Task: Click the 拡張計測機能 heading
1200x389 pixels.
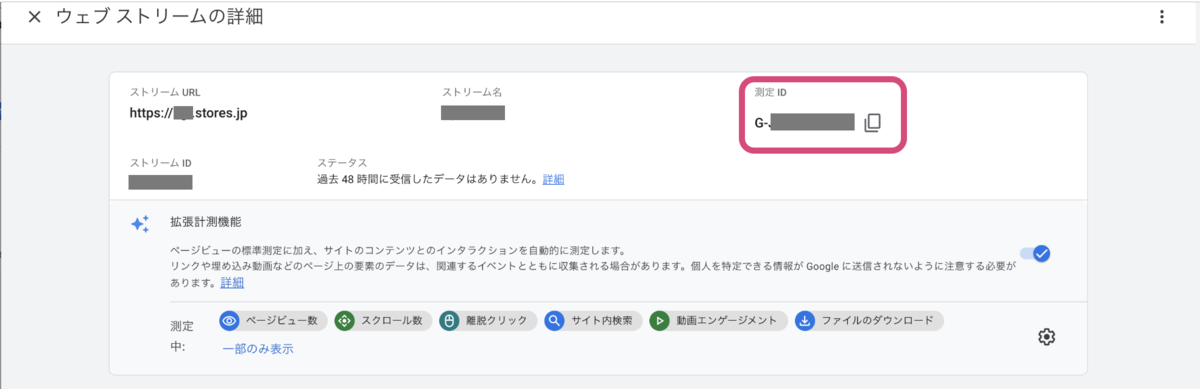Action: (x=206, y=222)
